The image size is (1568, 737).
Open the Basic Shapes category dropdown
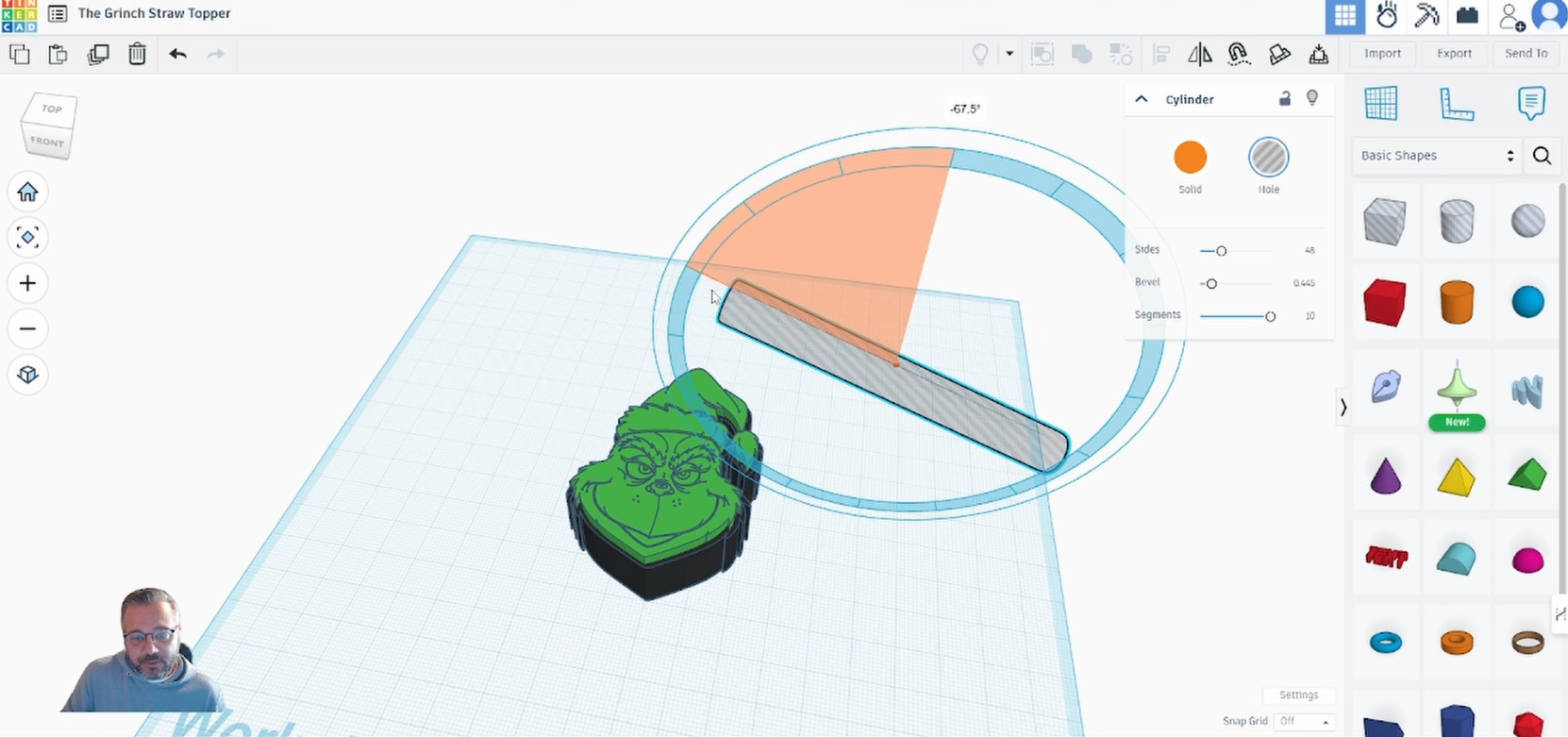coord(1437,156)
